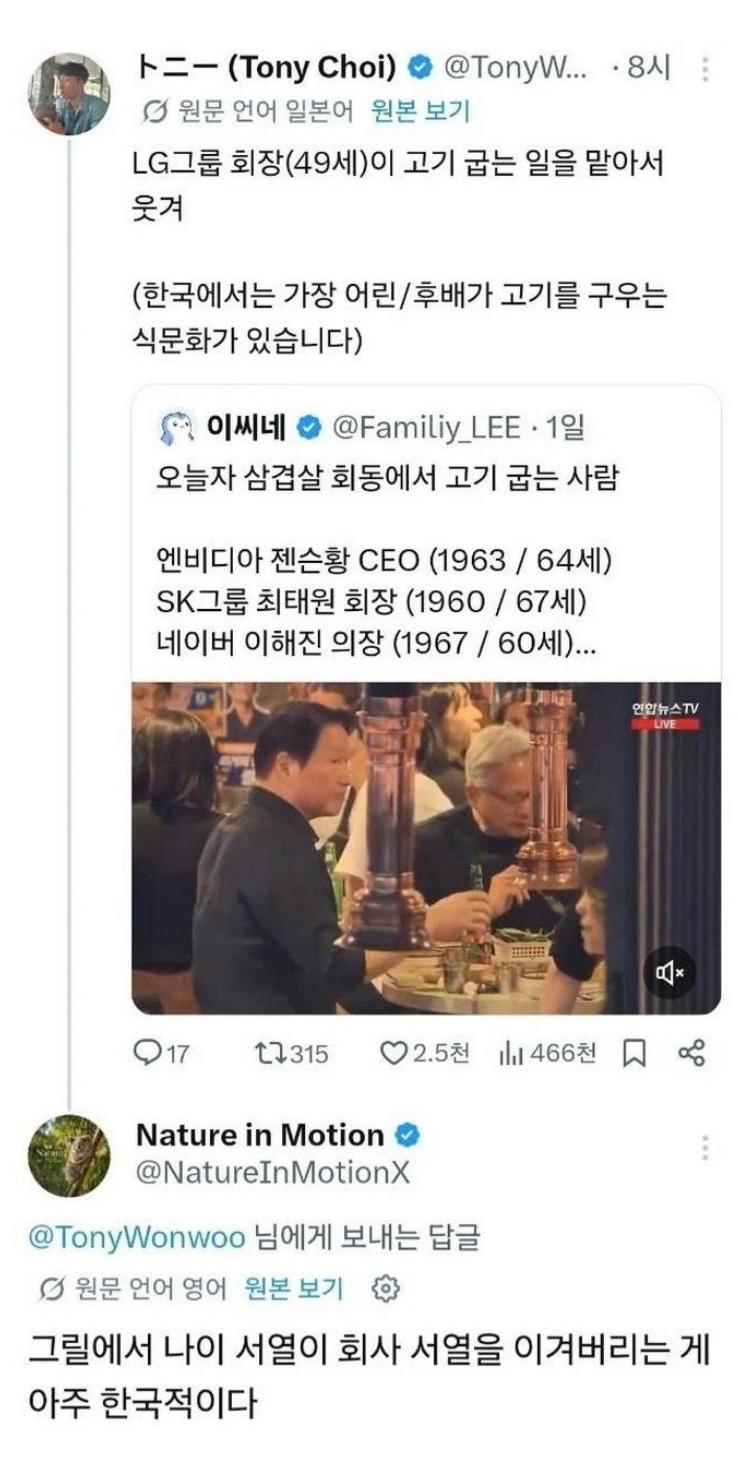This screenshot has height=1476, width=738.
Task: Open Tony Choi's profile picture
Action: 69,94
